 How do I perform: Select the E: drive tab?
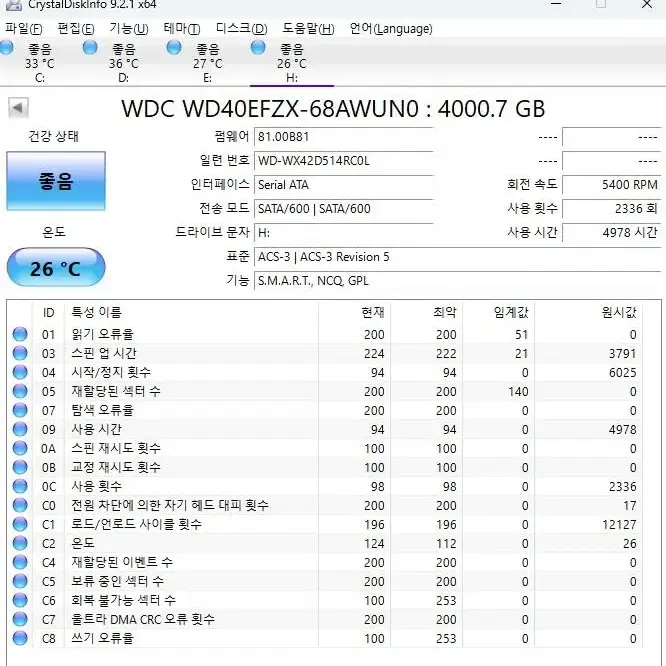[x=207, y=63]
